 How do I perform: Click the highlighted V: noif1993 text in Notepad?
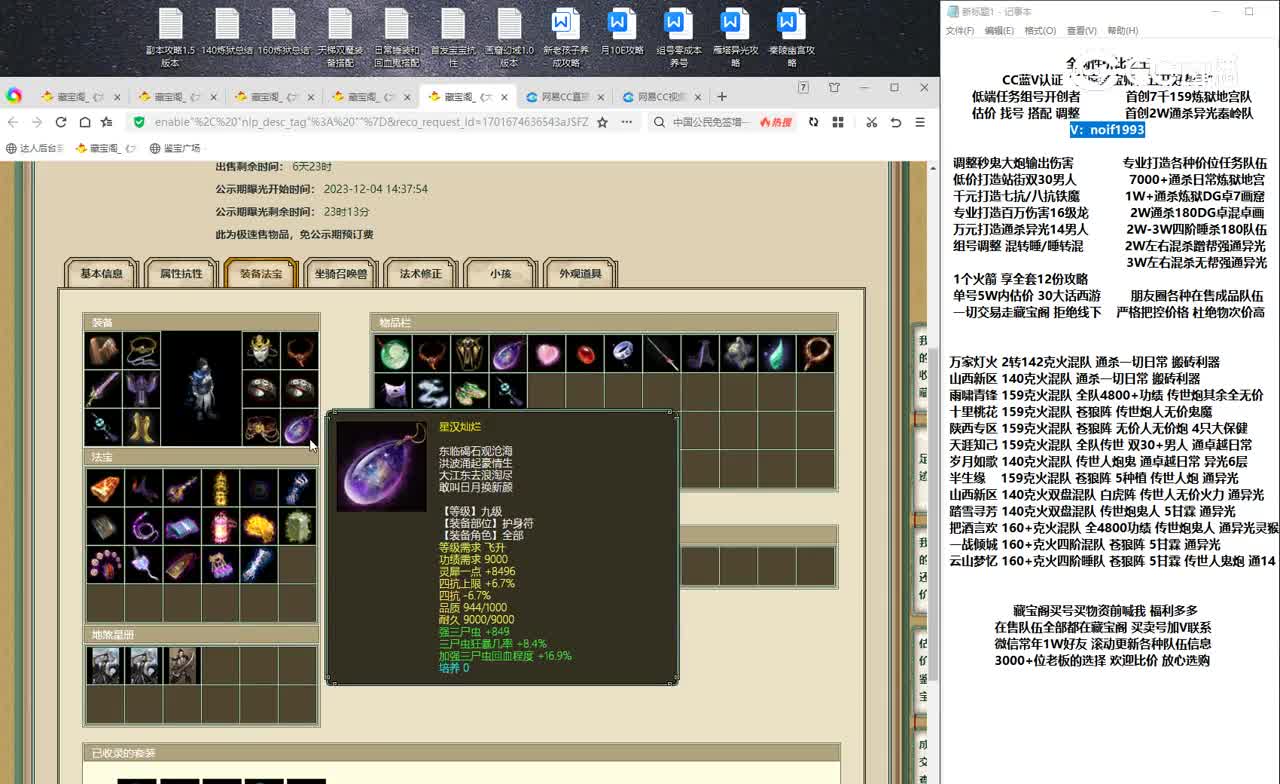point(1106,130)
